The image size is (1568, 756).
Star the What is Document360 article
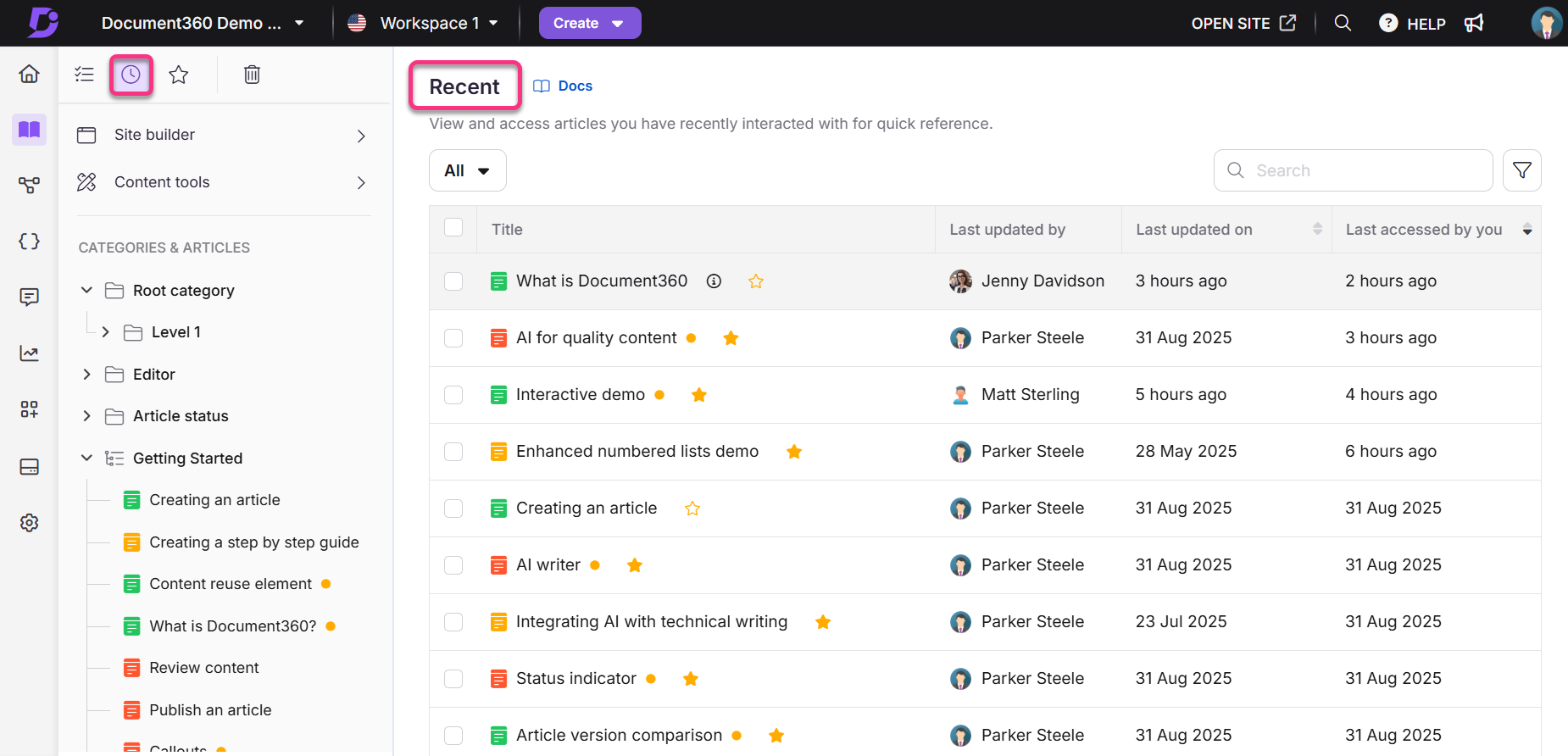point(756,281)
